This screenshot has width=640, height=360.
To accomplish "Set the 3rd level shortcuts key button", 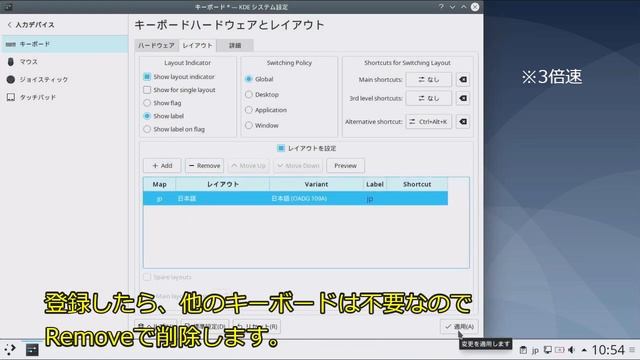I will point(429,98).
